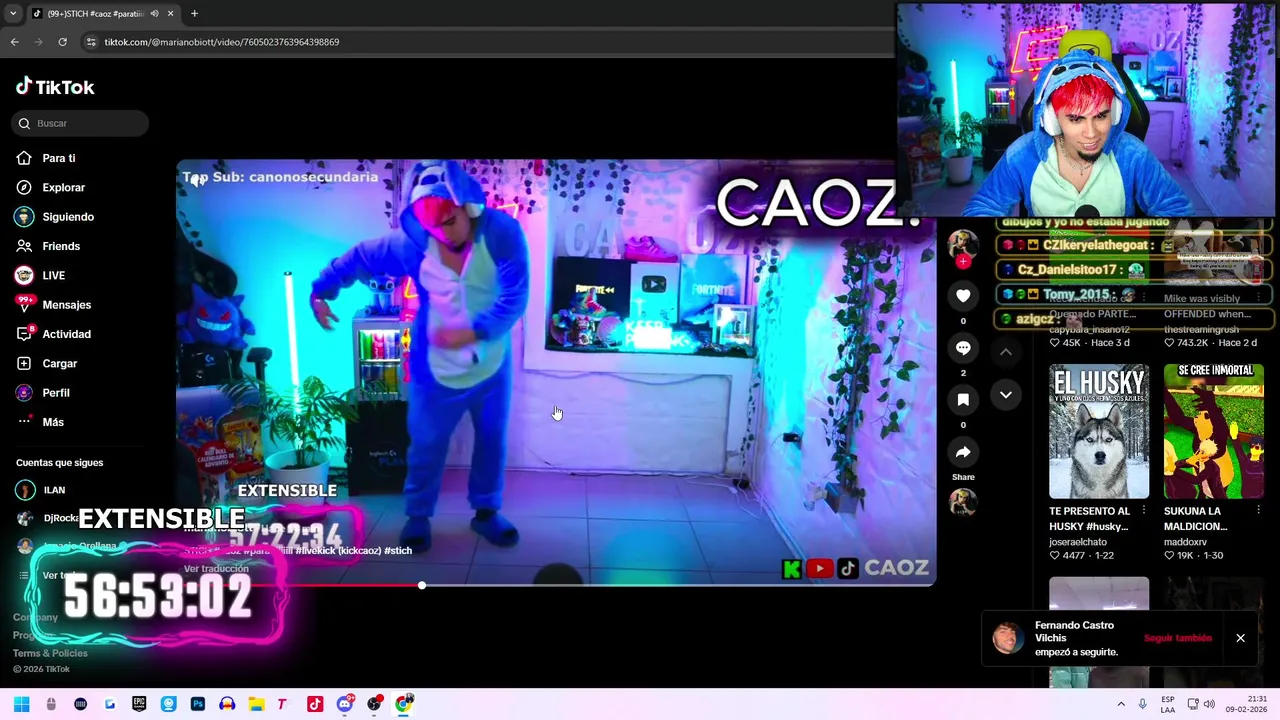Reload the TikTok page
The width and height of the screenshot is (1280, 720).
tap(62, 42)
